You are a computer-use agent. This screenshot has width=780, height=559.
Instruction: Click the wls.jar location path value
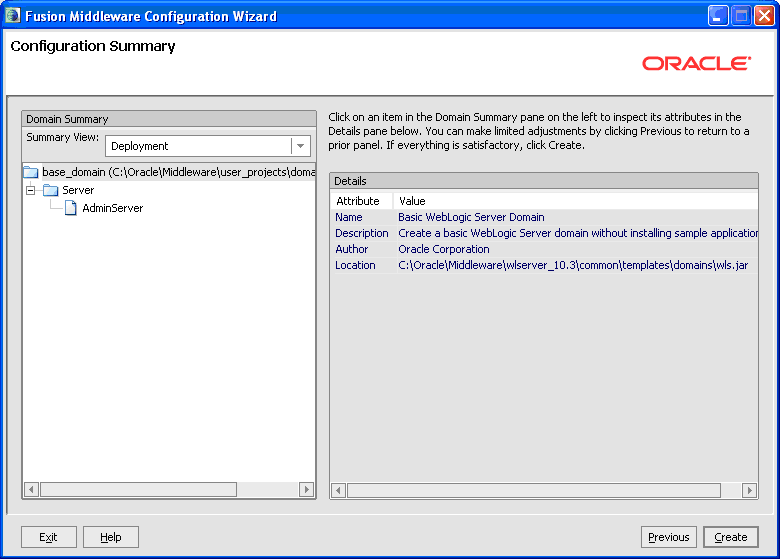pyautogui.click(x=573, y=265)
